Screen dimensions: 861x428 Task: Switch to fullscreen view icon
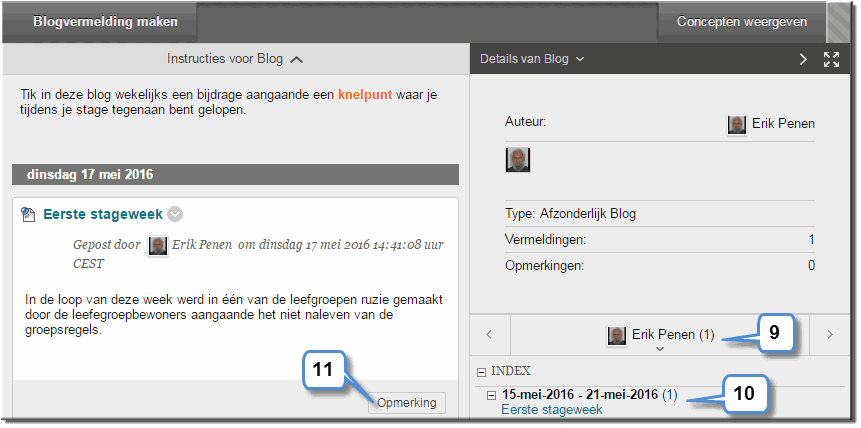(x=831, y=59)
